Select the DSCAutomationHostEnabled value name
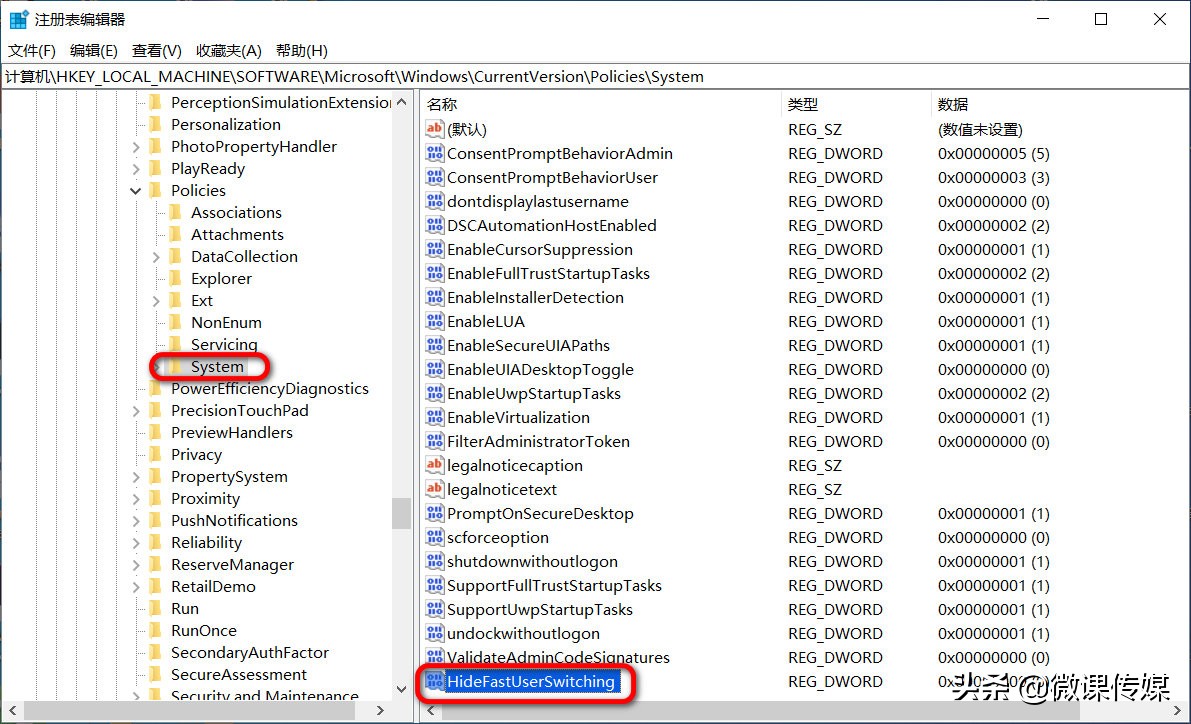 point(551,225)
